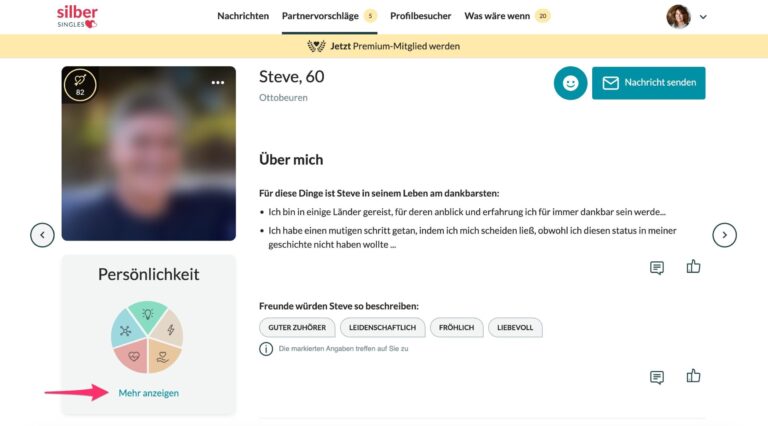The height and width of the screenshot is (426, 768).
Task: Like the friends description with thumbs-up
Action: coord(693,376)
